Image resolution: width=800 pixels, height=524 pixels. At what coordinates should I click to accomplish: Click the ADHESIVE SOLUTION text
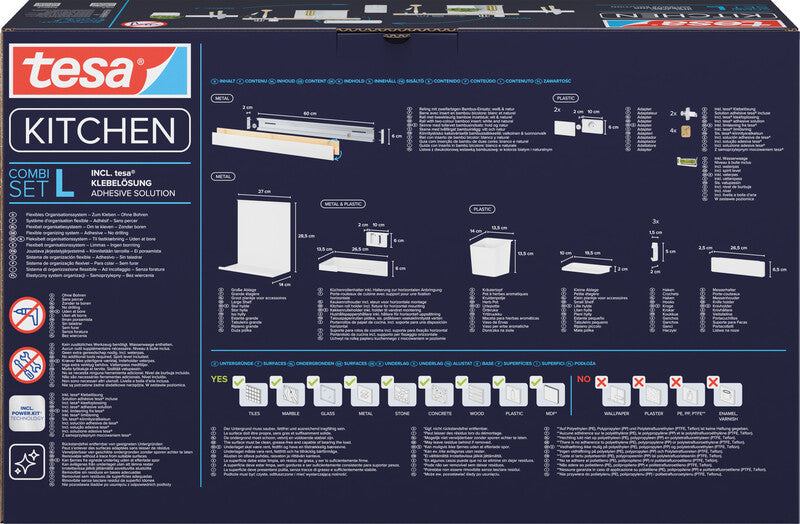click(x=133, y=193)
